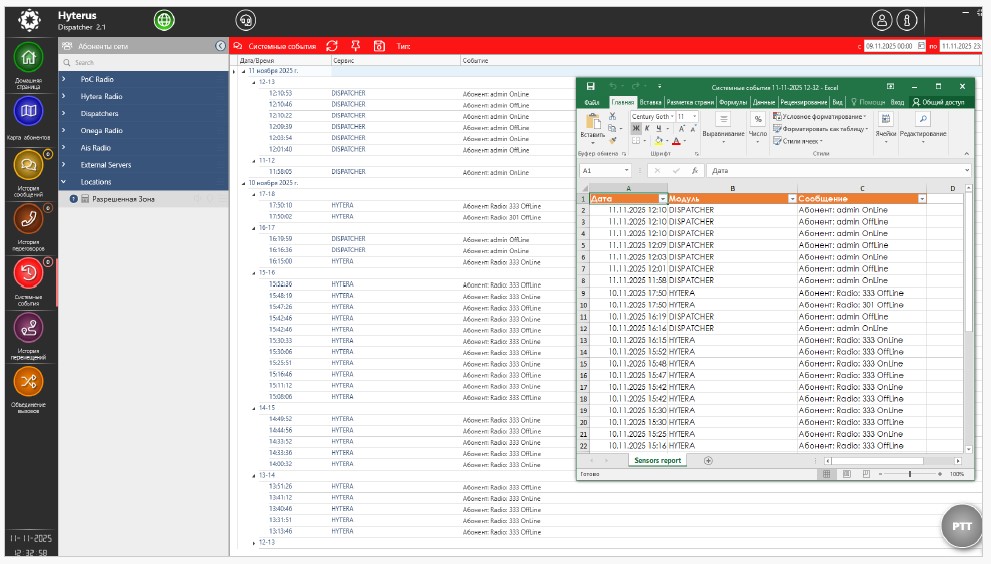
Task: Click the headset operator icon
Action: pos(246,20)
